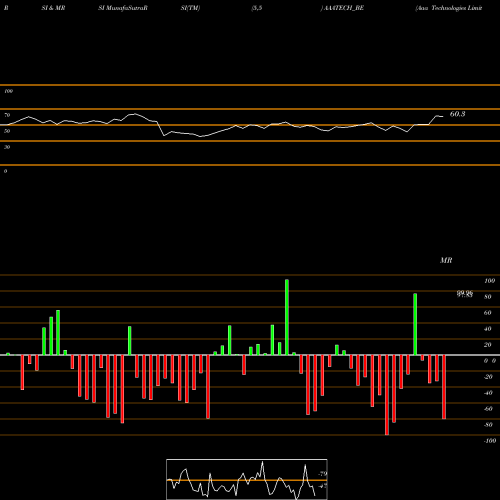Click the 'SI MunafaSutraR' header text
500x500 pixels.
123,8
